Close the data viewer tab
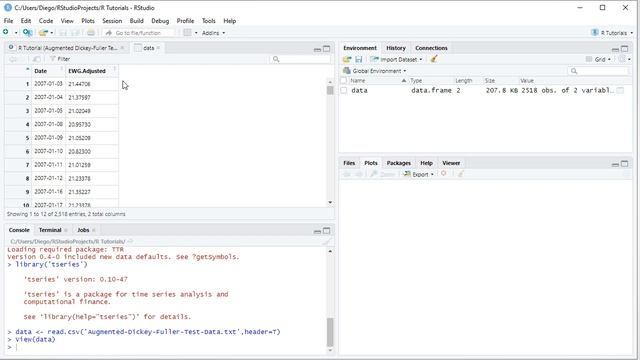Screen dimensions: 640x360 (158, 48)
